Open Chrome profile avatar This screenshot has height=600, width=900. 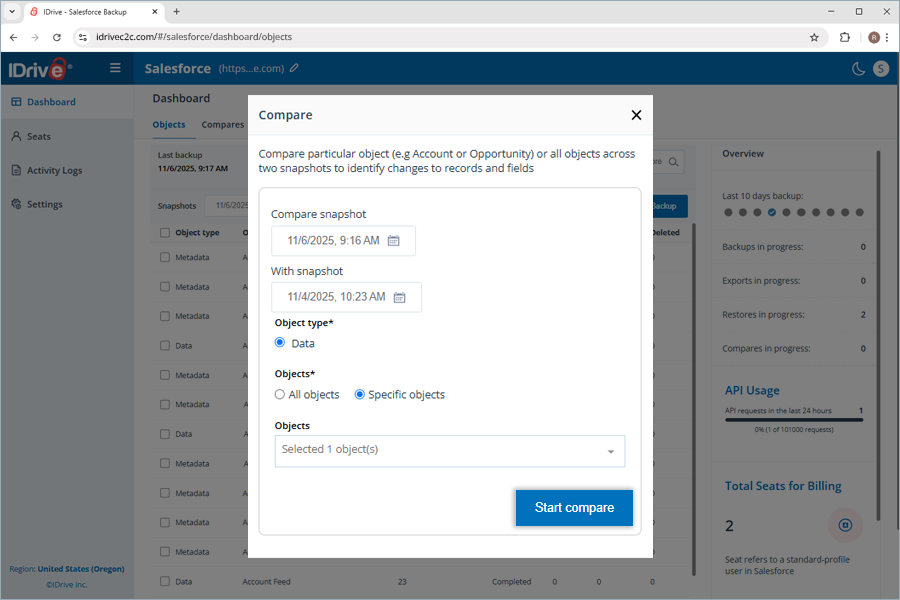(874, 37)
